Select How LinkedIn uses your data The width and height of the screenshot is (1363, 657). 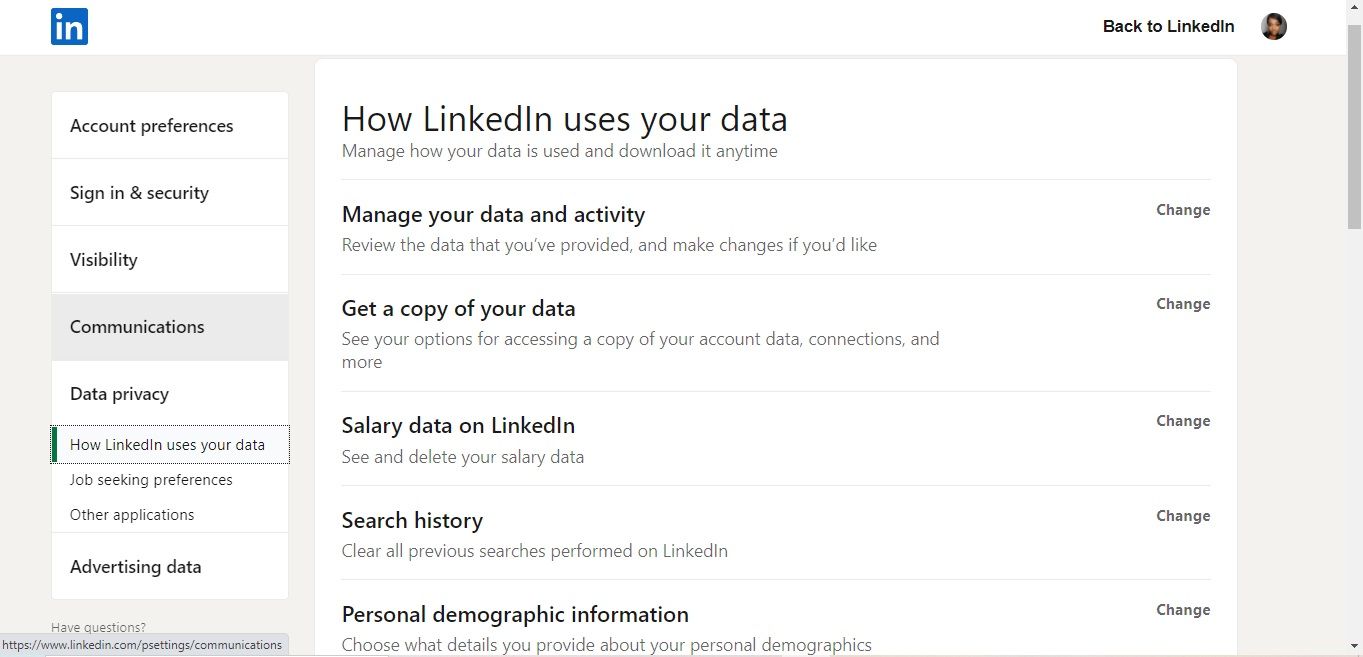[168, 444]
